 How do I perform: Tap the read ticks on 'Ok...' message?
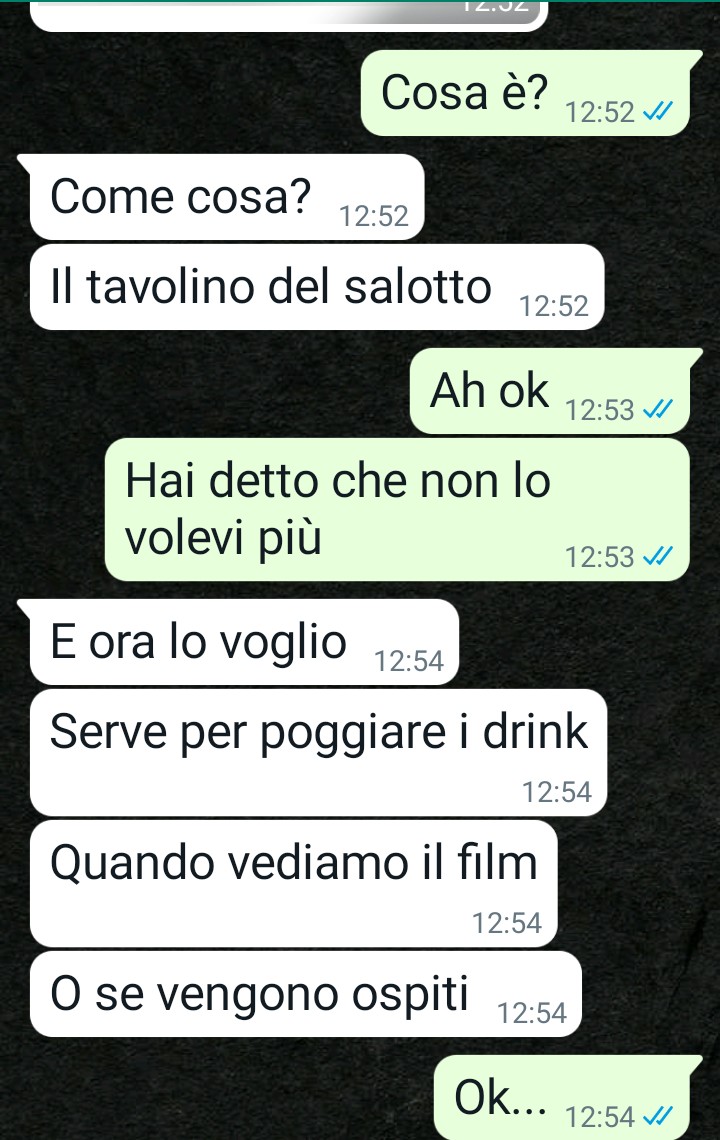(658, 1116)
